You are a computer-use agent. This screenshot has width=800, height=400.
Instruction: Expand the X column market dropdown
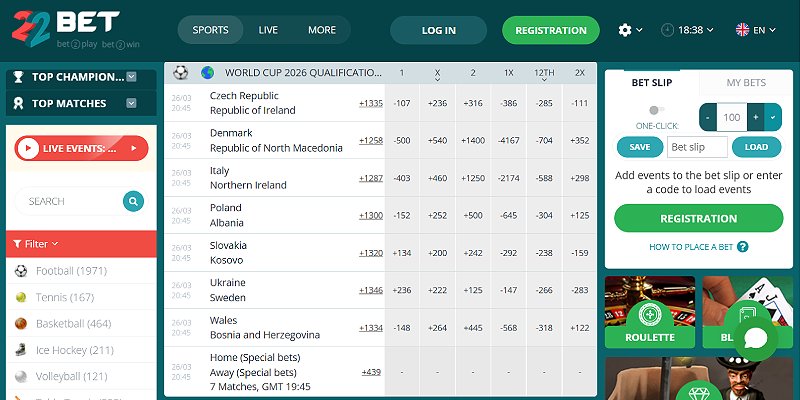click(x=437, y=80)
